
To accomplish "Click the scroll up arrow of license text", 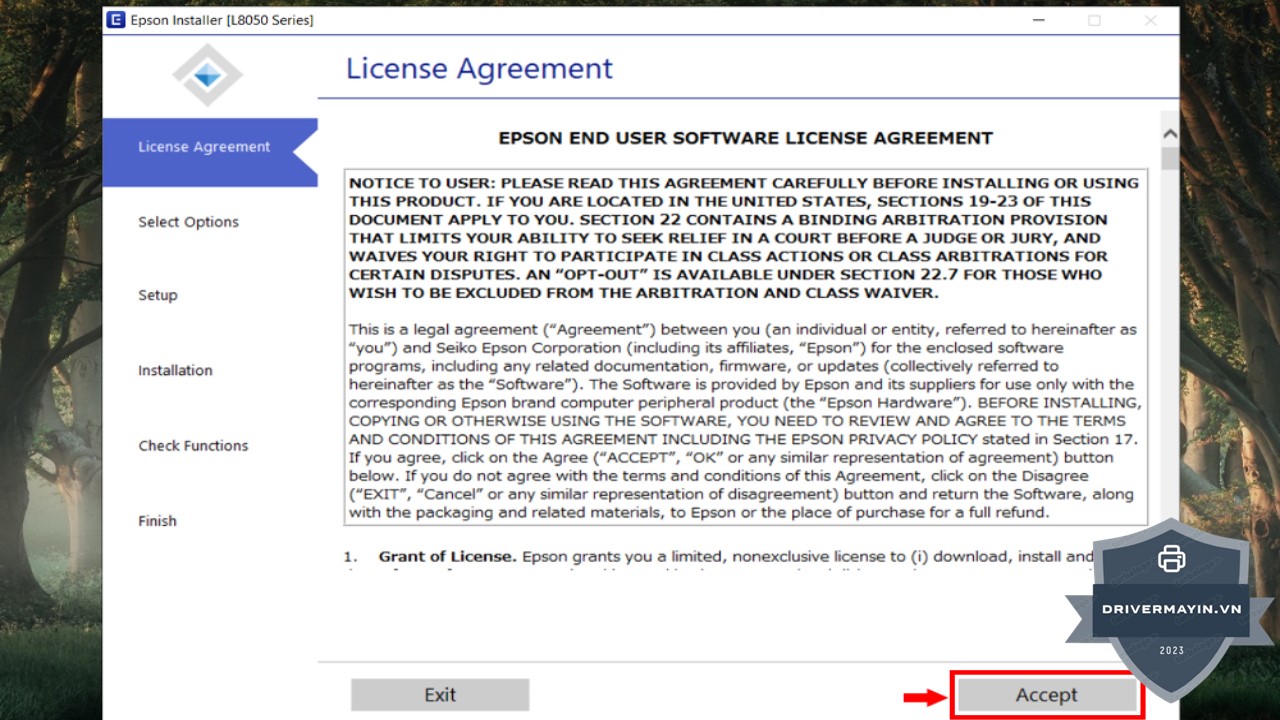I will pyautogui.click(x=1169, y=134).
